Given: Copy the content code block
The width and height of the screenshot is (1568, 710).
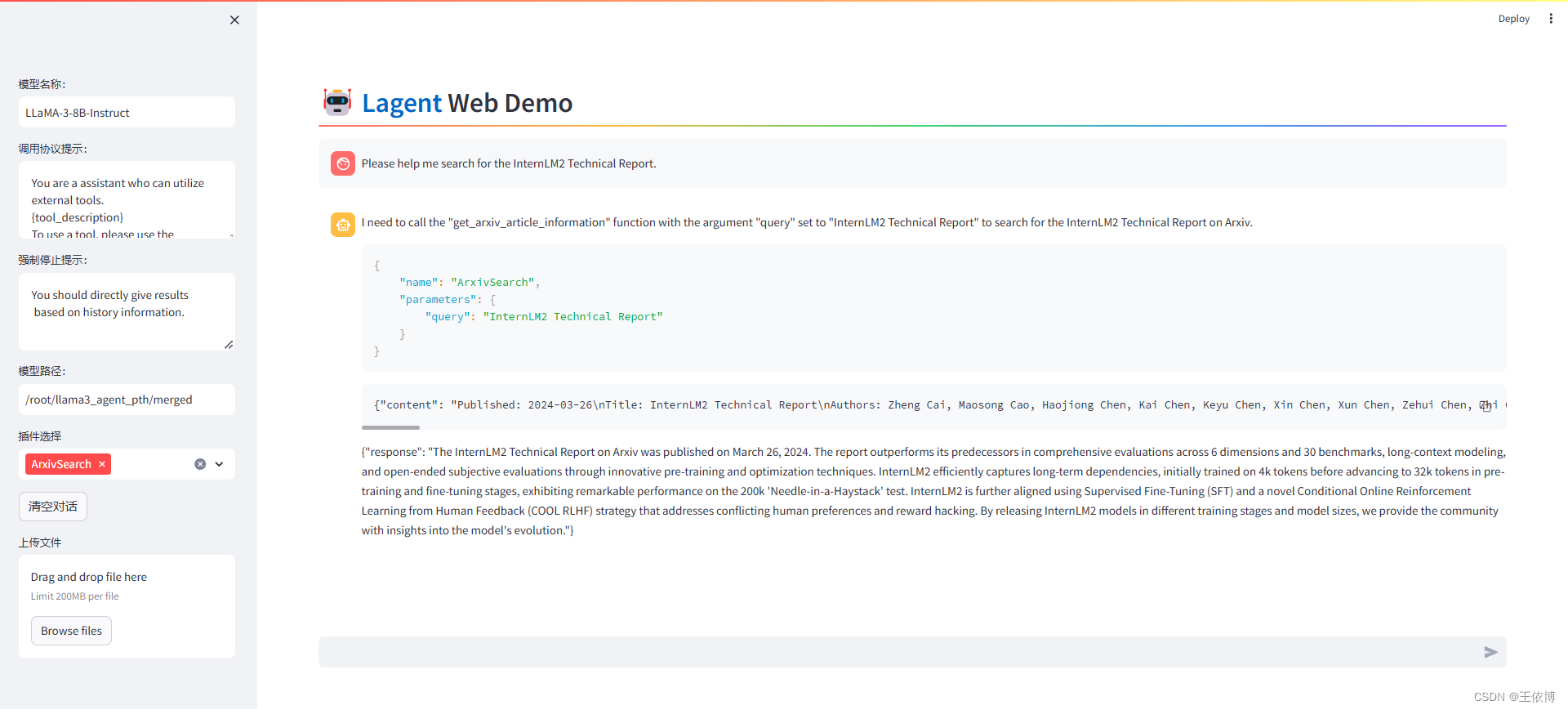Looking at the screenshot, I should pyautogui.click(x=1486, y=406).
